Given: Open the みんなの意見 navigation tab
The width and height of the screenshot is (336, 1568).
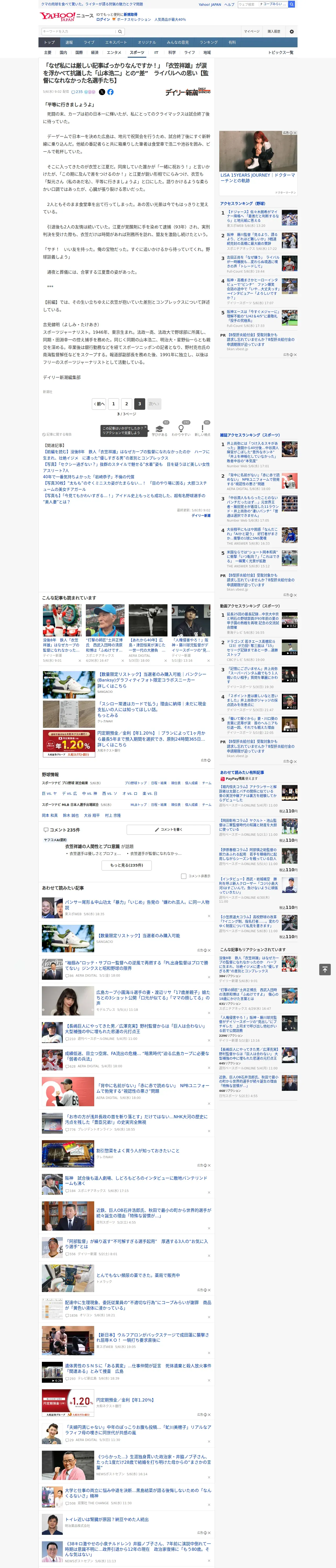Looking at the screenshot, I should (x=178, y=43).
